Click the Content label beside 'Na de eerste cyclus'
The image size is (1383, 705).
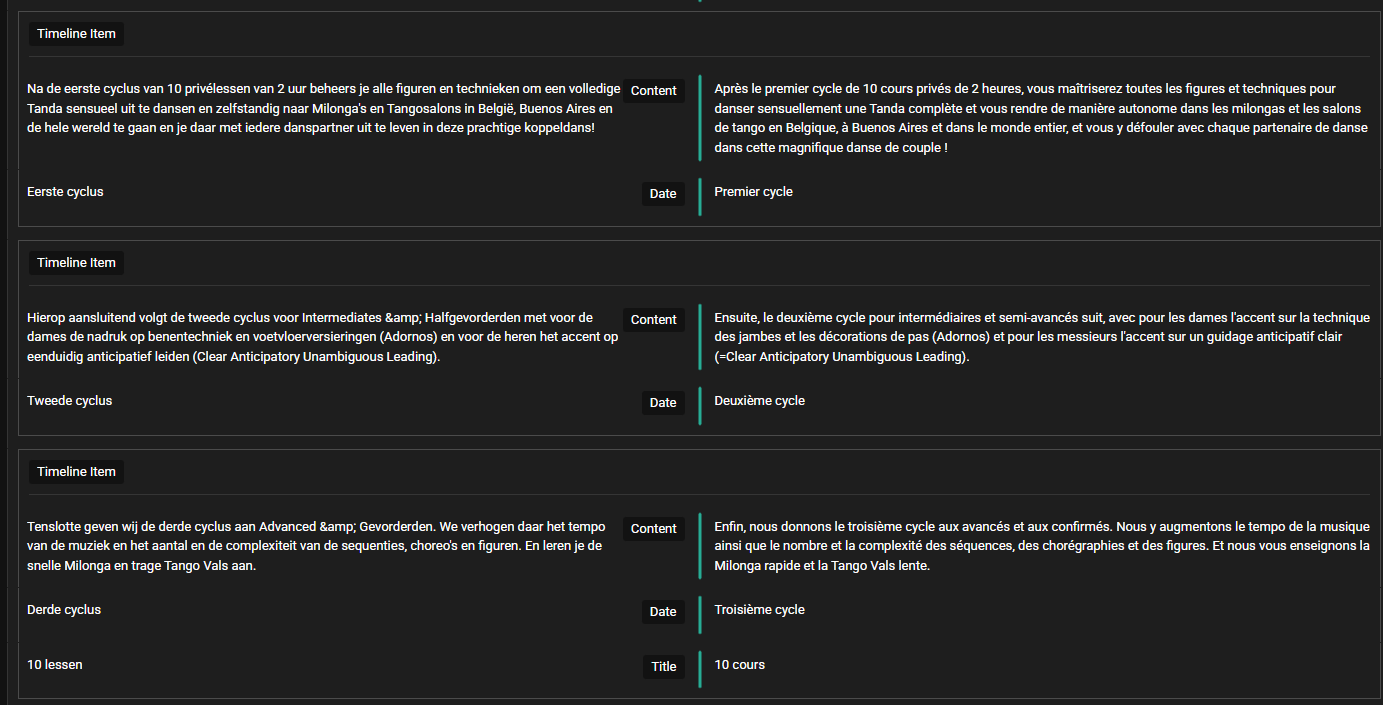pyautogui.click(x=654, y=91)
